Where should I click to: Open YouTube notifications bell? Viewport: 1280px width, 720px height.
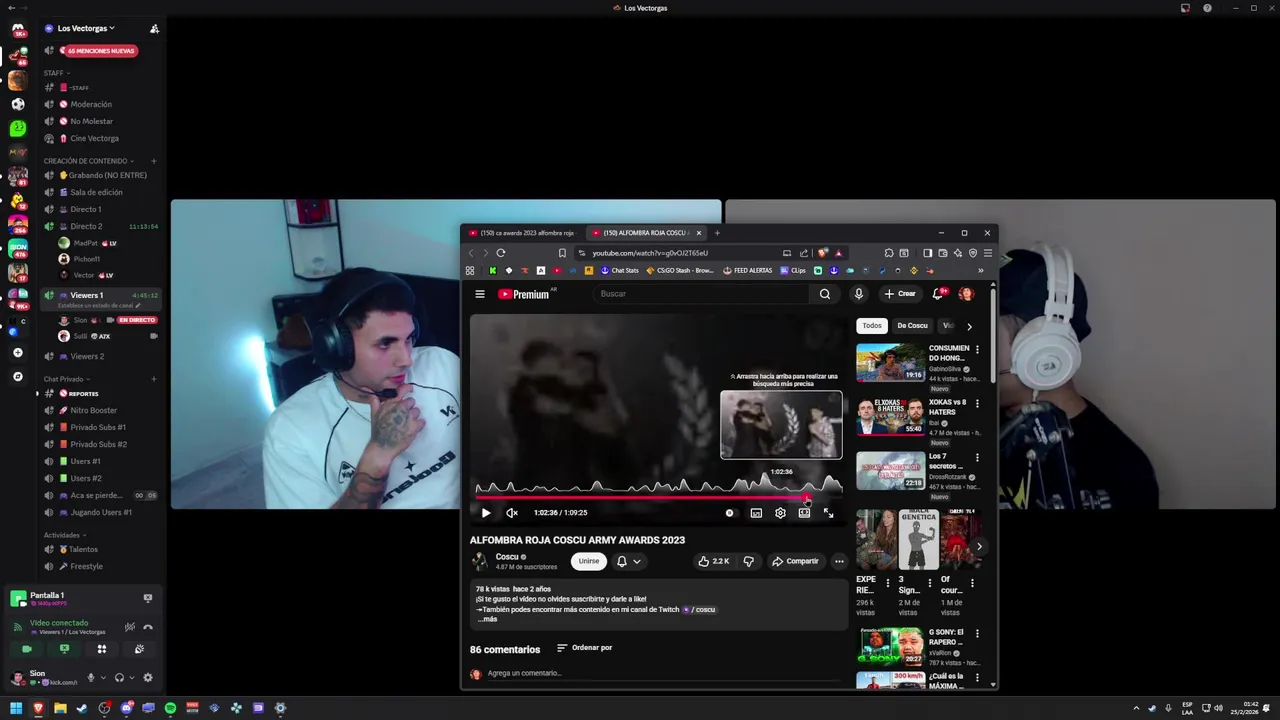pos(938,294)
